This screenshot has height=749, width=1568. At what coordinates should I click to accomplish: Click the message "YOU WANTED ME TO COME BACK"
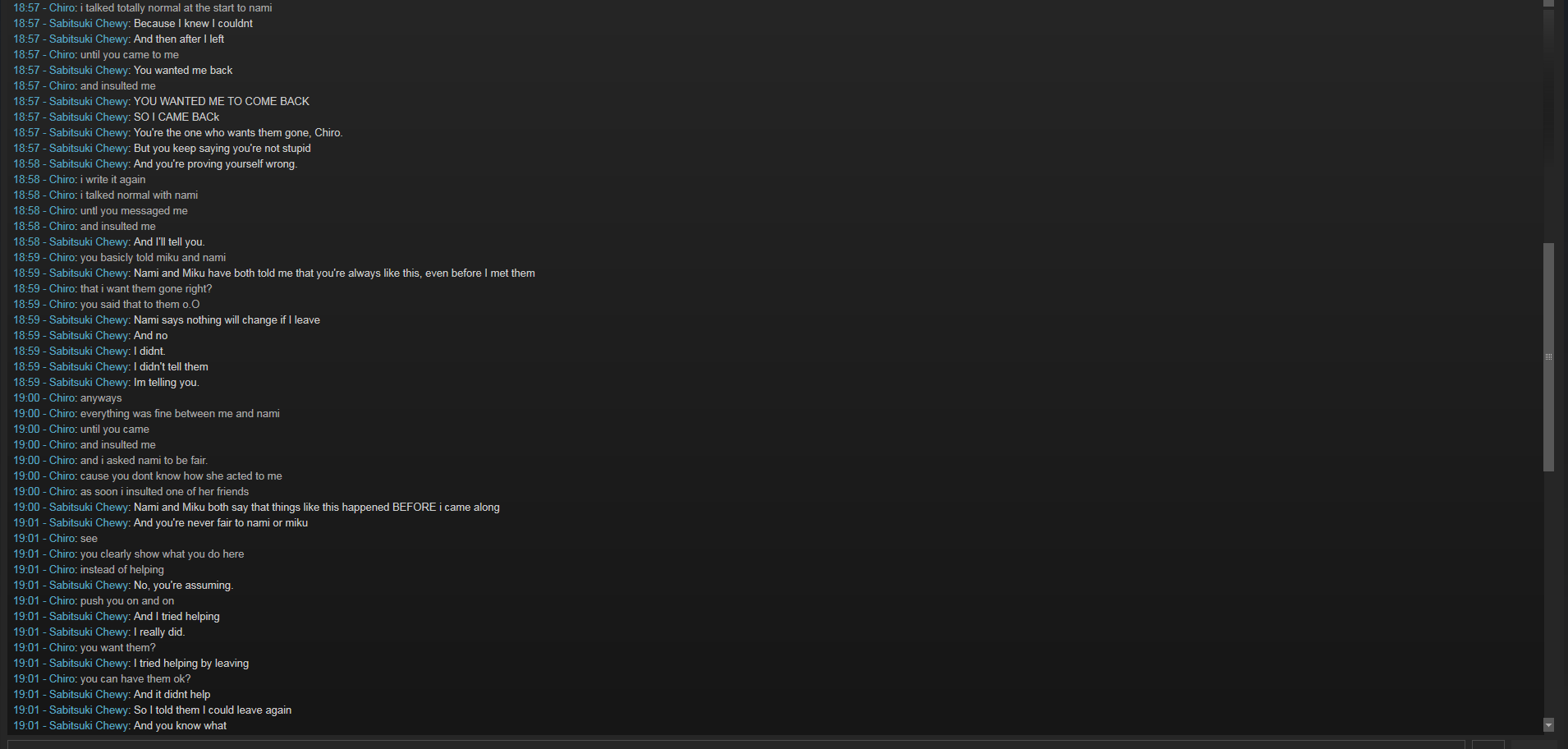[x=222, y=101]
